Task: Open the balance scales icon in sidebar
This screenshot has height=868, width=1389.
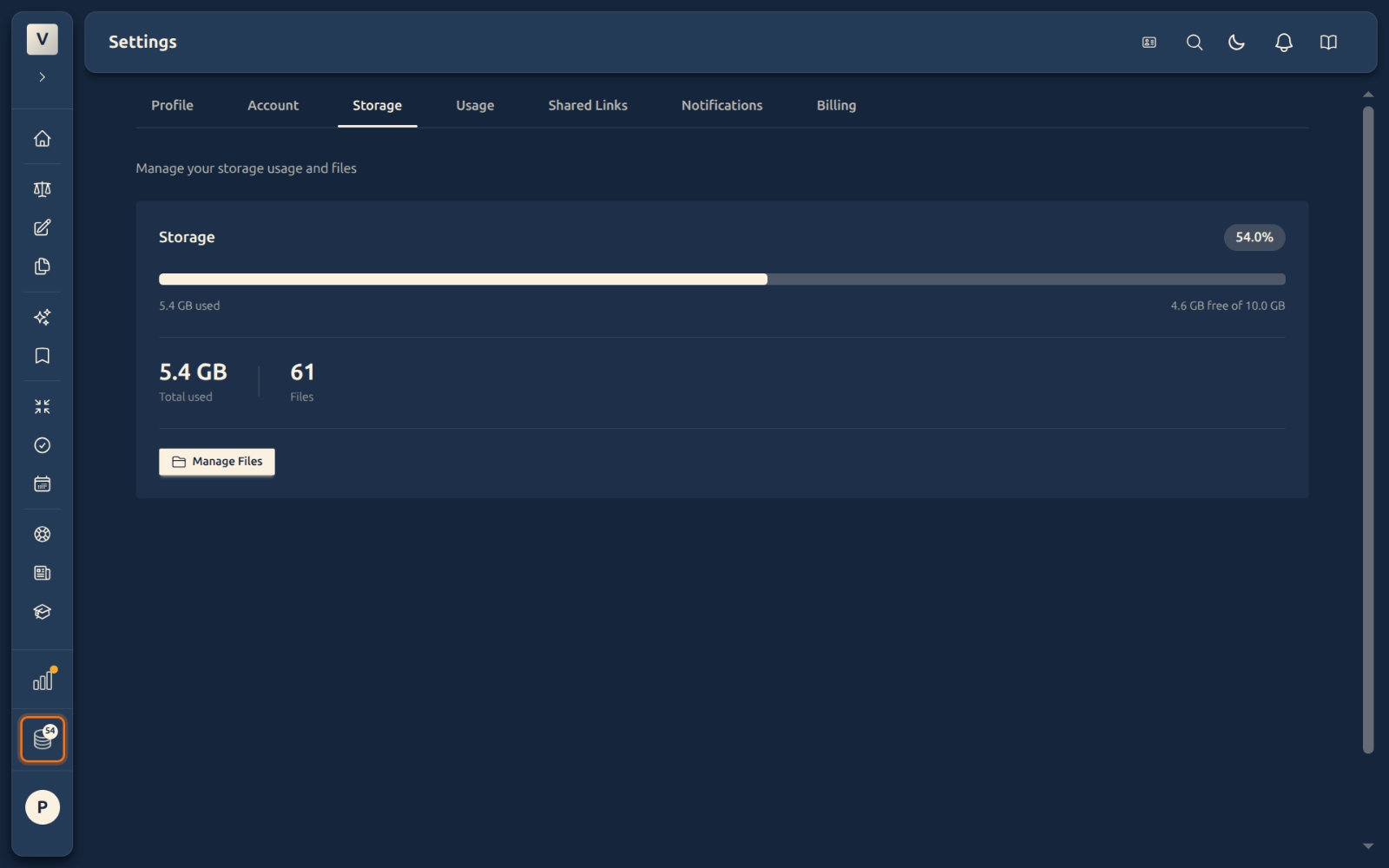Action: (42, 189)
